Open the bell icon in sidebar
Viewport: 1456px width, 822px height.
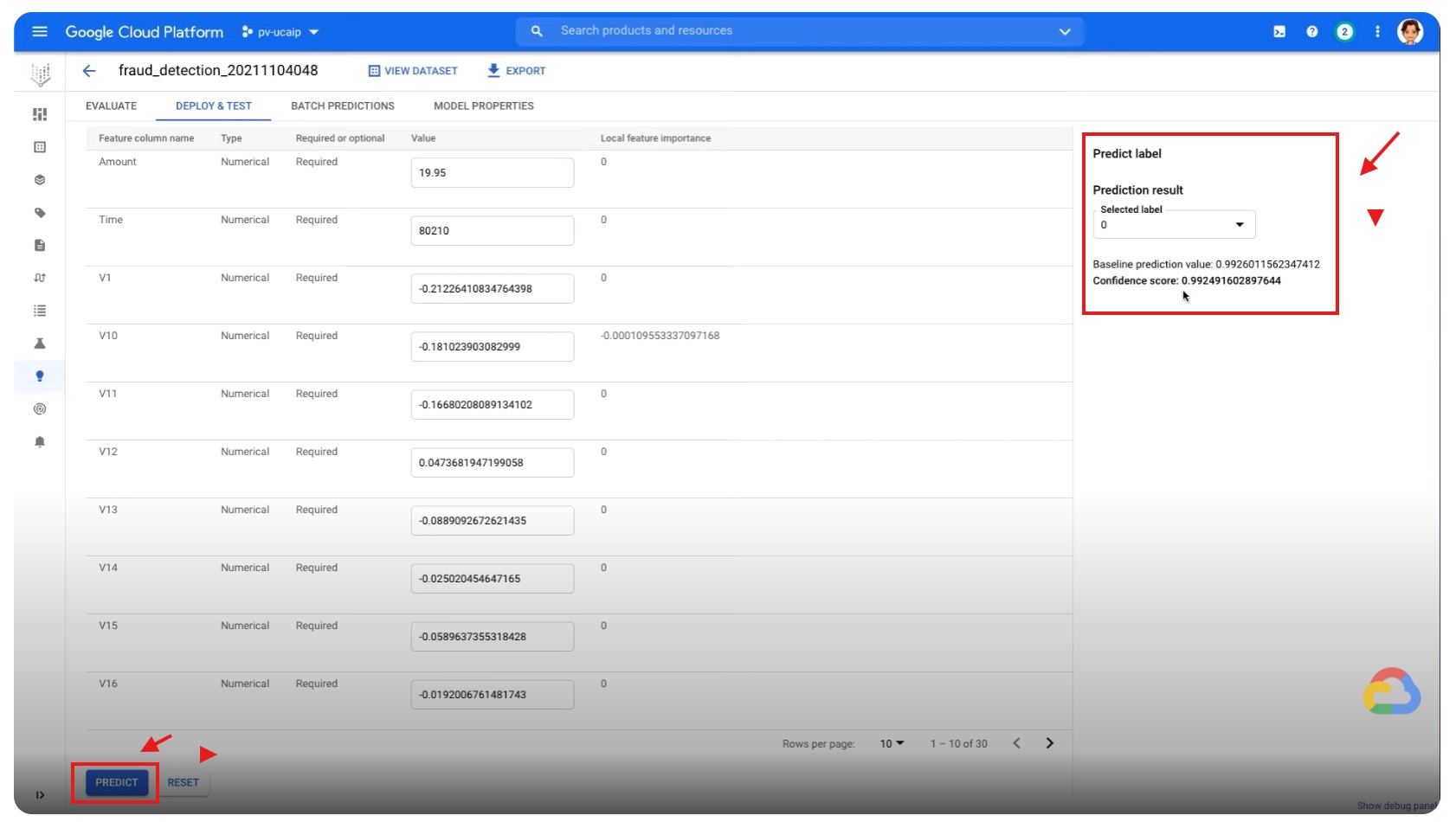coord(40,442)
